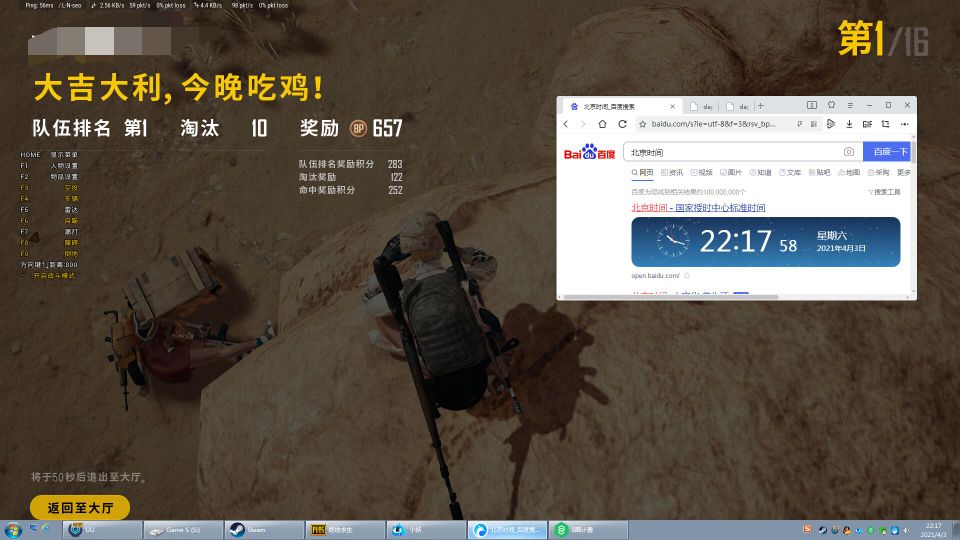Image resolution: width=960 pixels, height=540 pixels.
Task: Select the 采购 tab
Action: pyautogui.click(x=878, y=173)
